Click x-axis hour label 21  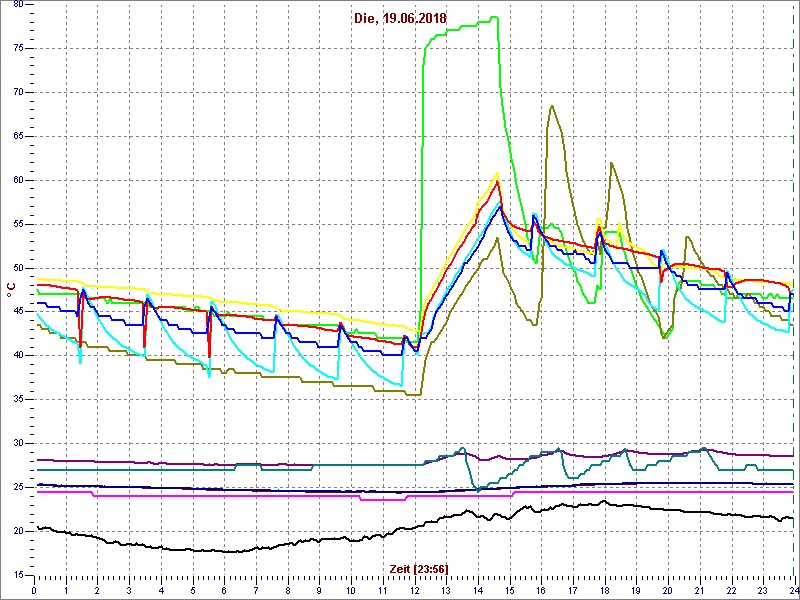[x=699, y=590]
